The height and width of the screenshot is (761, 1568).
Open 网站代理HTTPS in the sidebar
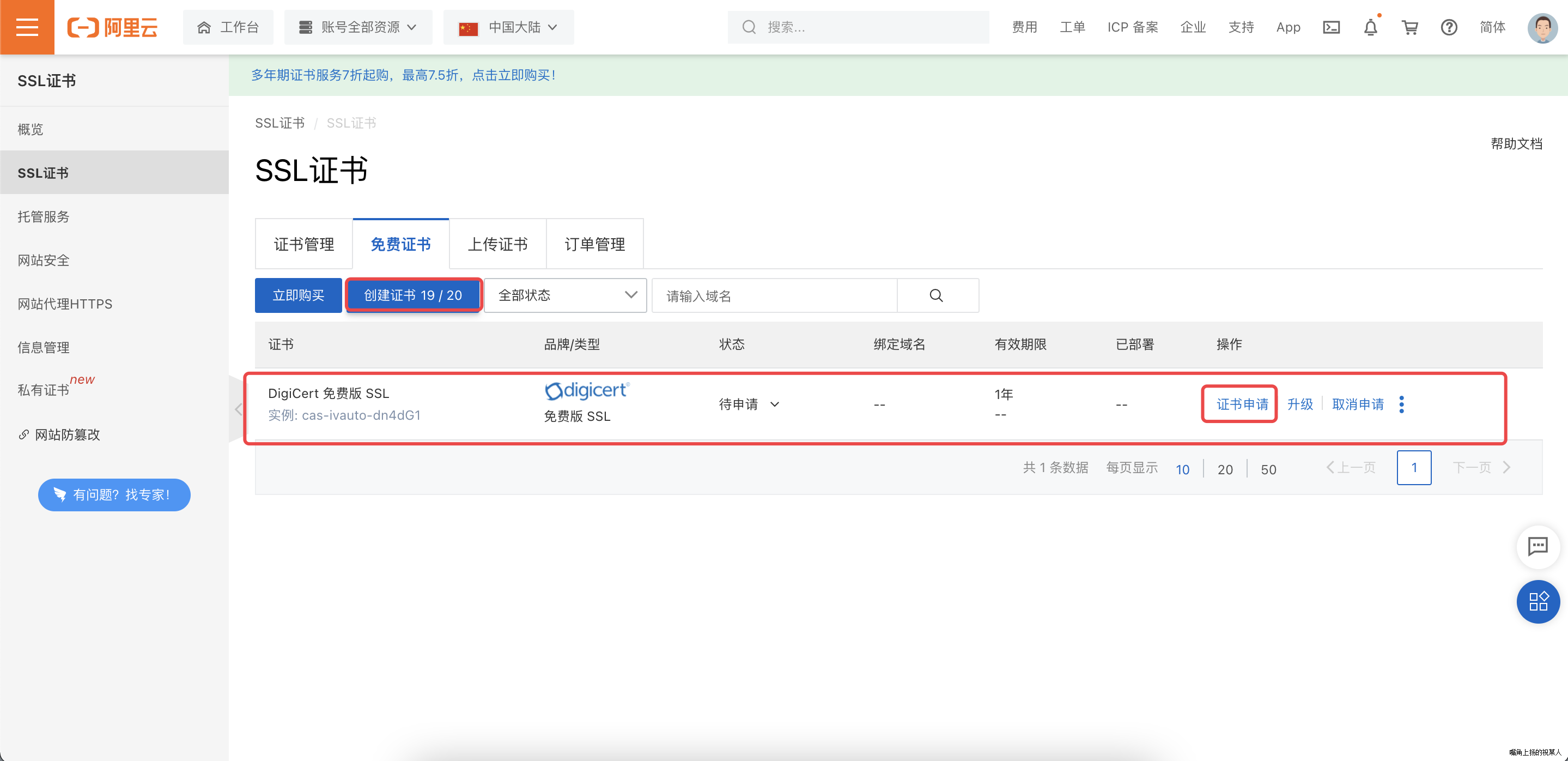pos(114,304)
